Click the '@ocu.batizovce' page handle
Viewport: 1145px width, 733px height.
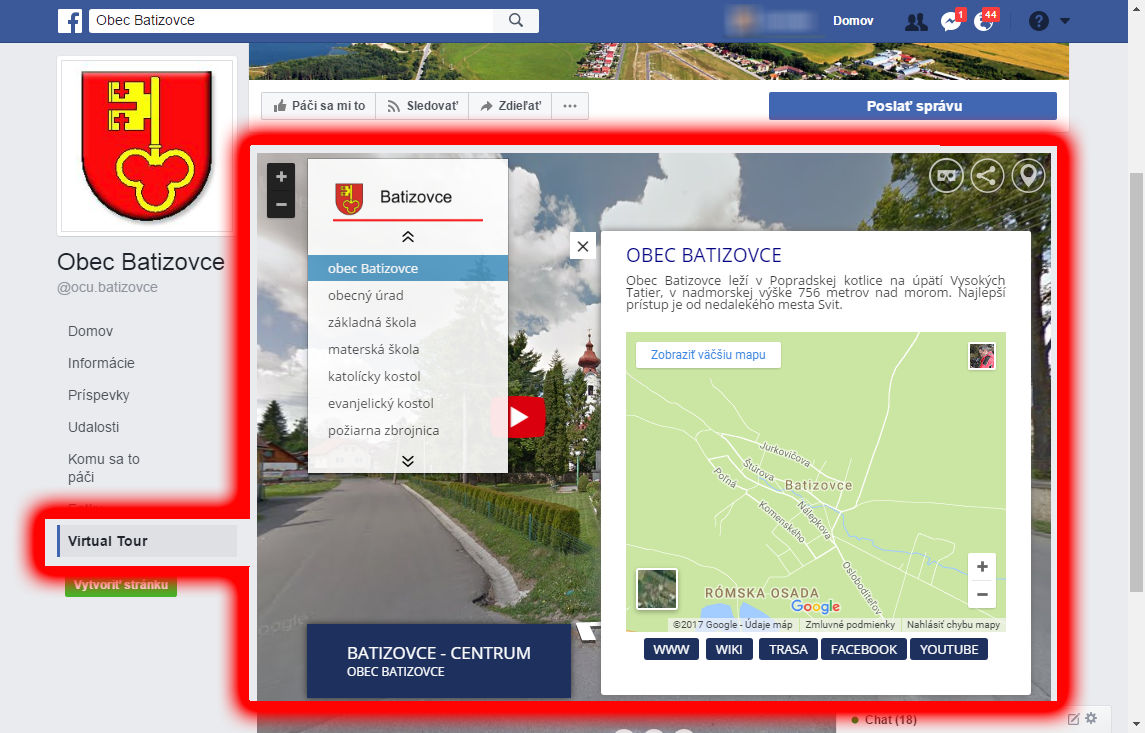point(107,287)
